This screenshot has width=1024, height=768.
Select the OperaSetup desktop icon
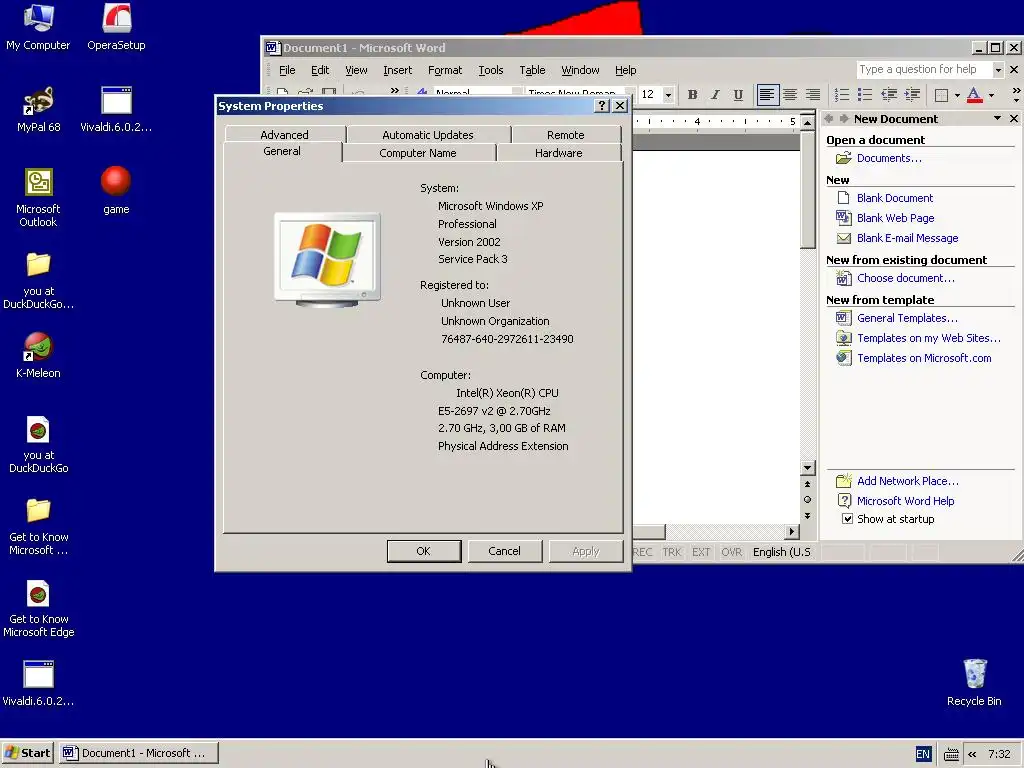(116, 27)
